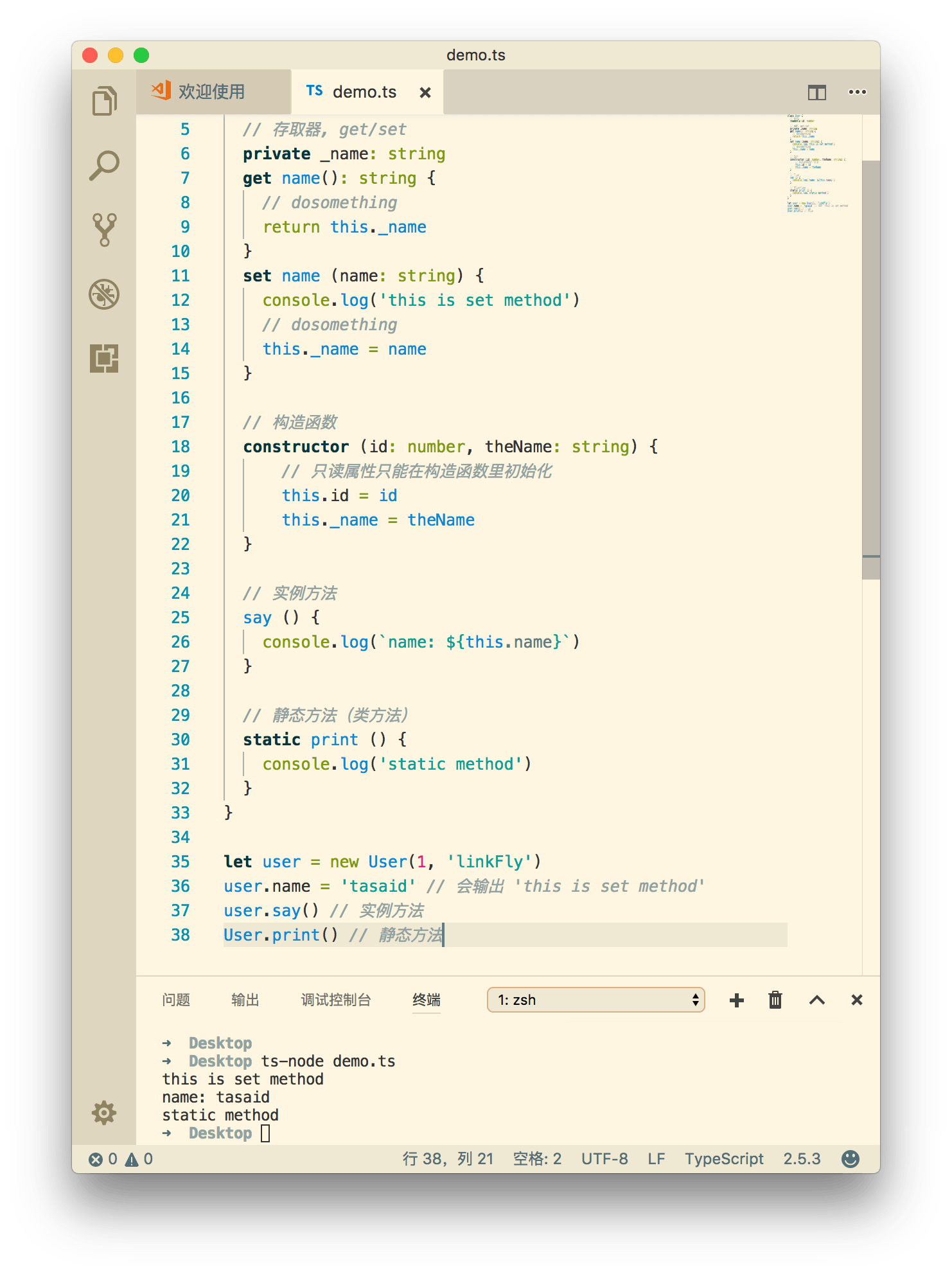Screen dimensions: 952x1276
Task: Switch to the 调试控制台 panel tab
Action: pyautogui.click(x=336, y=1000)
